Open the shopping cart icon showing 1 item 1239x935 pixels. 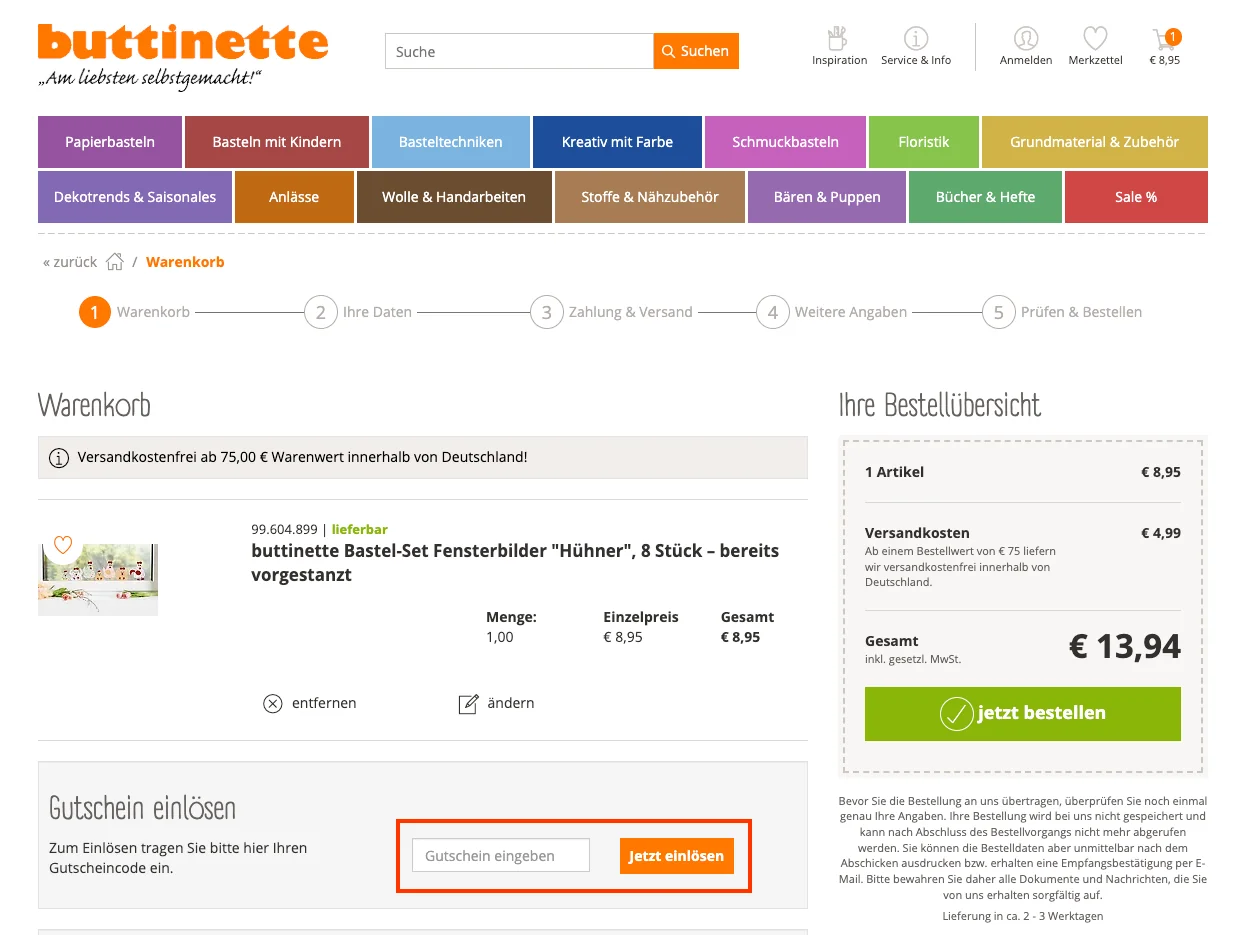[x=1163, y=36]
